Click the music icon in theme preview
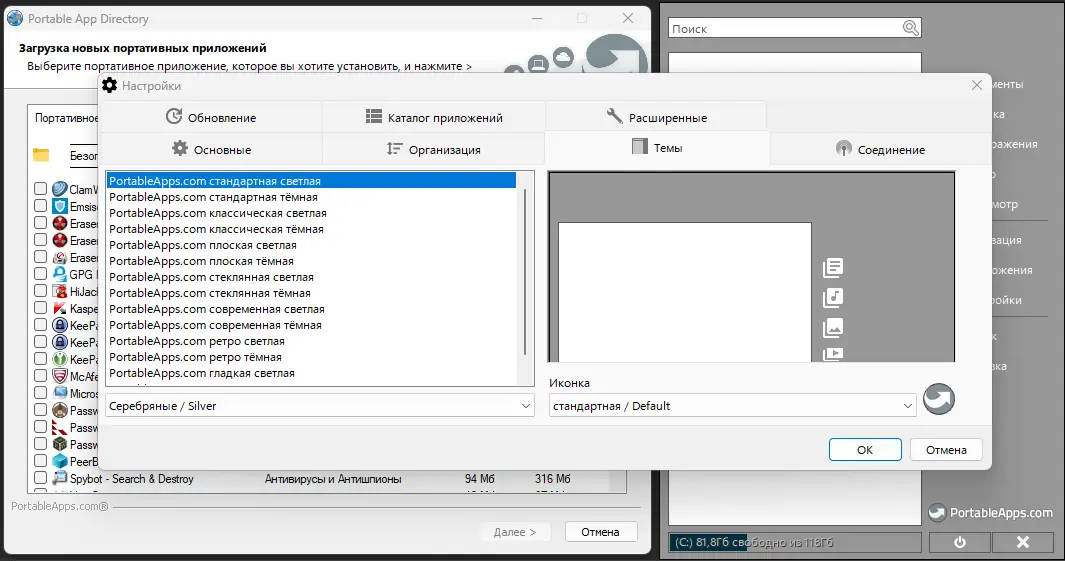This screenshot has width=1065, height=561. point(833,297)
